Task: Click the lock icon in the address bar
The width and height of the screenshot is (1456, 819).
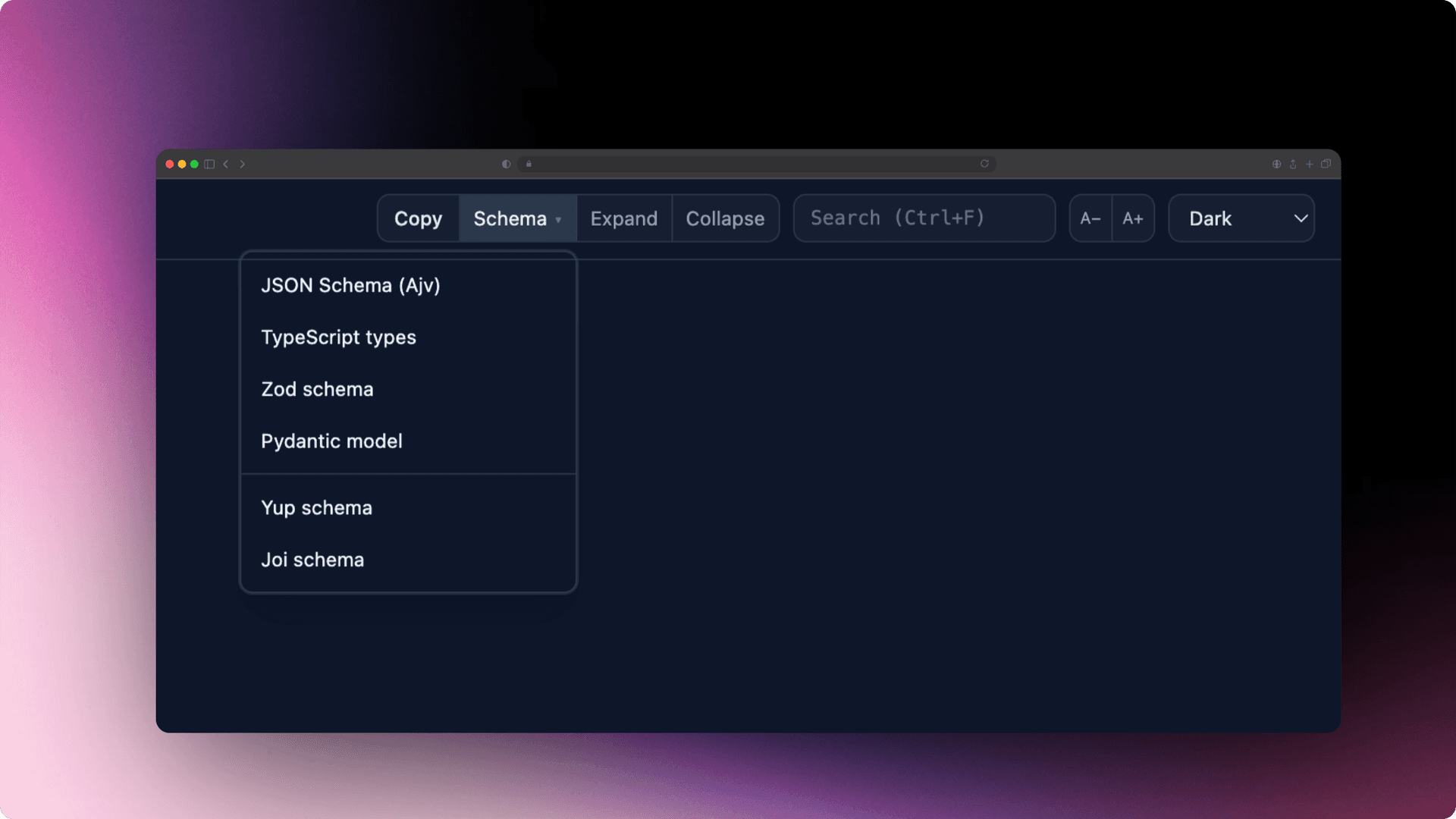Action: [528, 165]
